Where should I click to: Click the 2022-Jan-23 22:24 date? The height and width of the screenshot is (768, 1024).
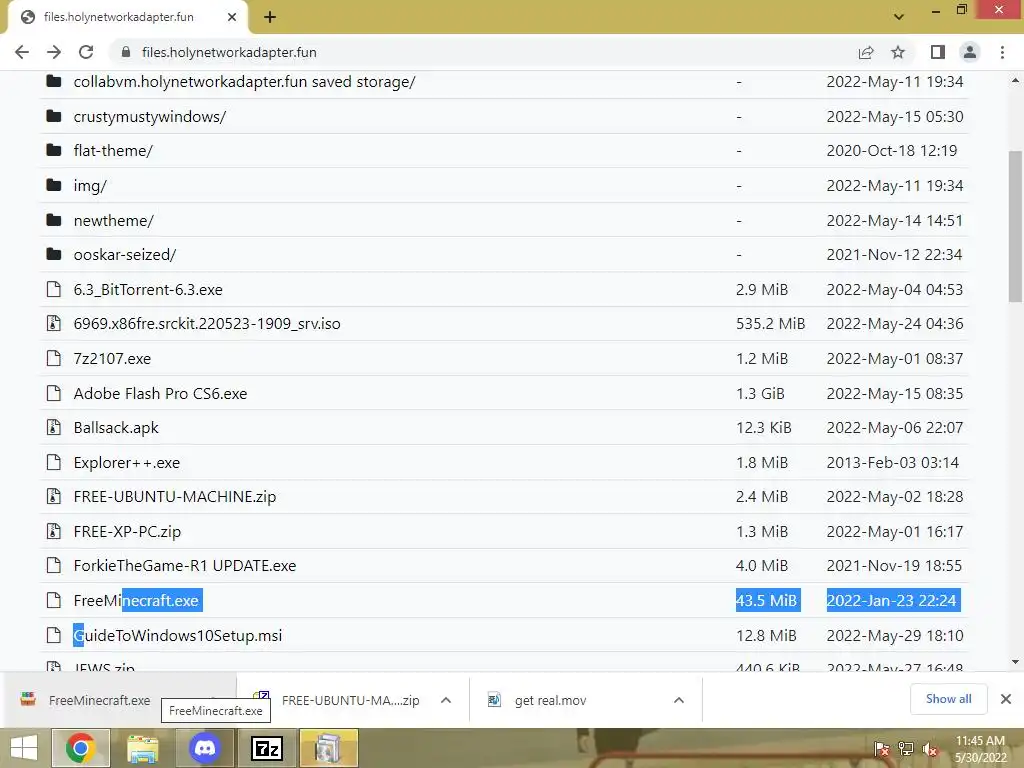click(892, 600)
